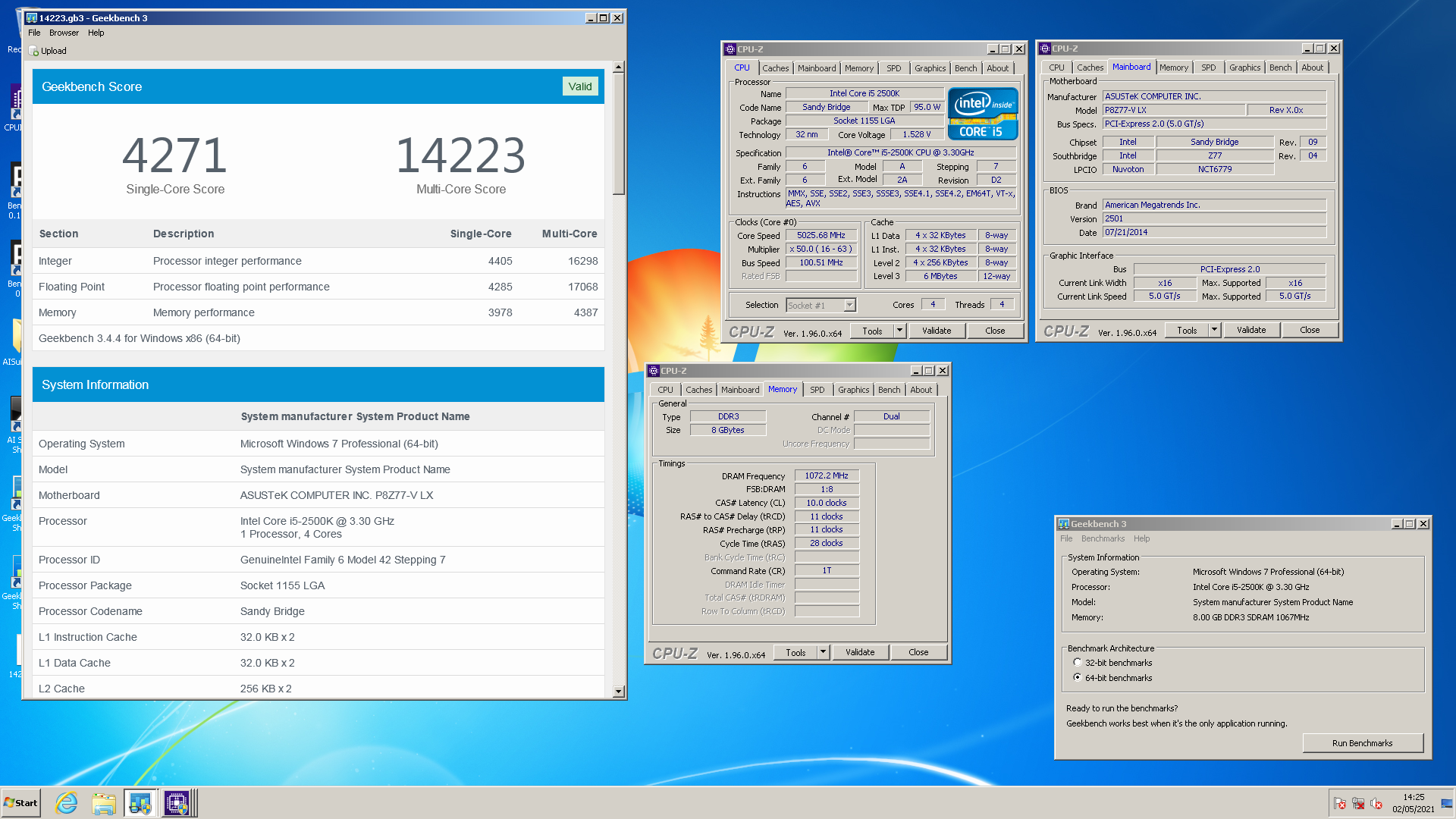This screenshot has width=1456, height=819.
Task: Click the BIOS Date field 07/21/2014
Action: pos(1214,232)
